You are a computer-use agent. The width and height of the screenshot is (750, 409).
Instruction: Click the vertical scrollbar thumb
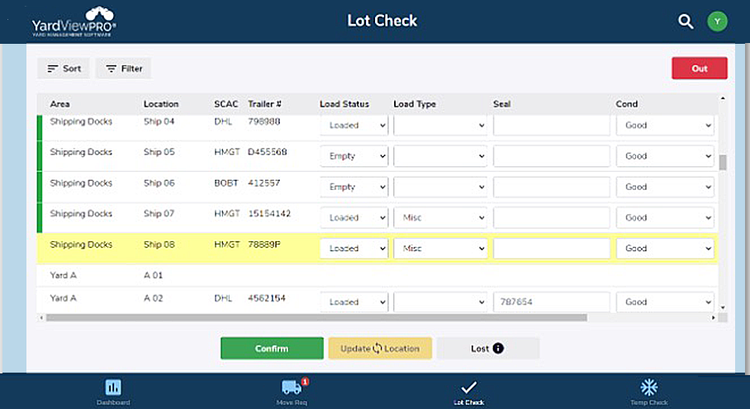click(x=723, y=164)
